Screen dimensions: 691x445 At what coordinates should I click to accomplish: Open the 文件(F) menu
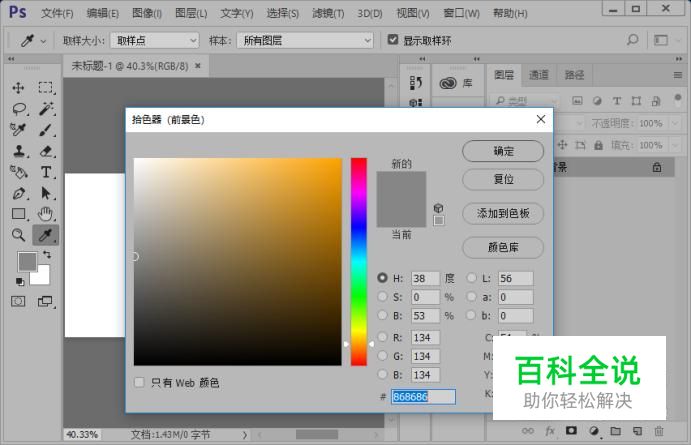(57, 13)
